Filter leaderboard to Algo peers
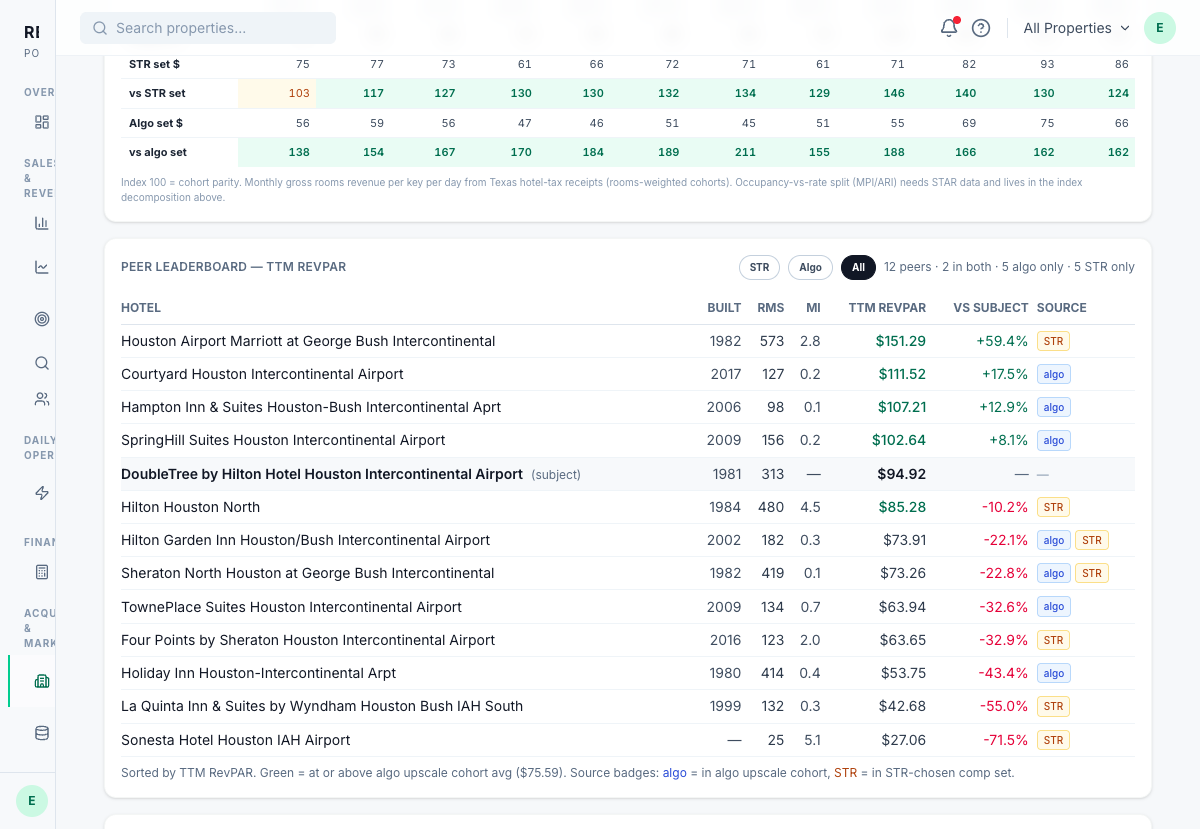The height and width of the screenshot is (829, 1200). pos(810,267)
